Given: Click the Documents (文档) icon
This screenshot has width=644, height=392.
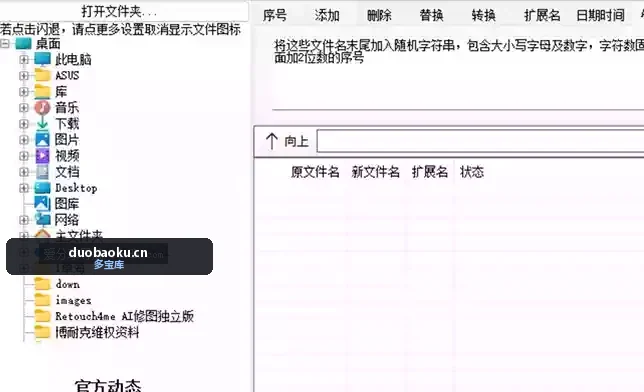Looking at the screenshot, I should coord(42,172).
